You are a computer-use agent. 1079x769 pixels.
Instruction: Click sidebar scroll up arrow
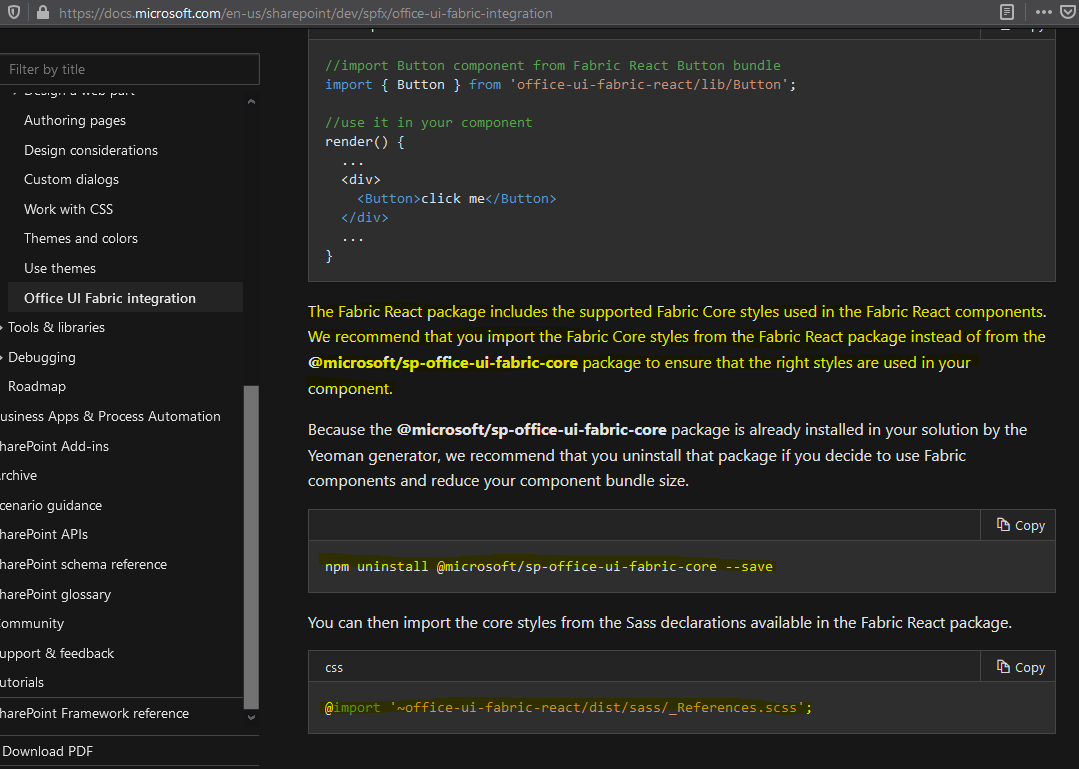(x=251, y=102)
